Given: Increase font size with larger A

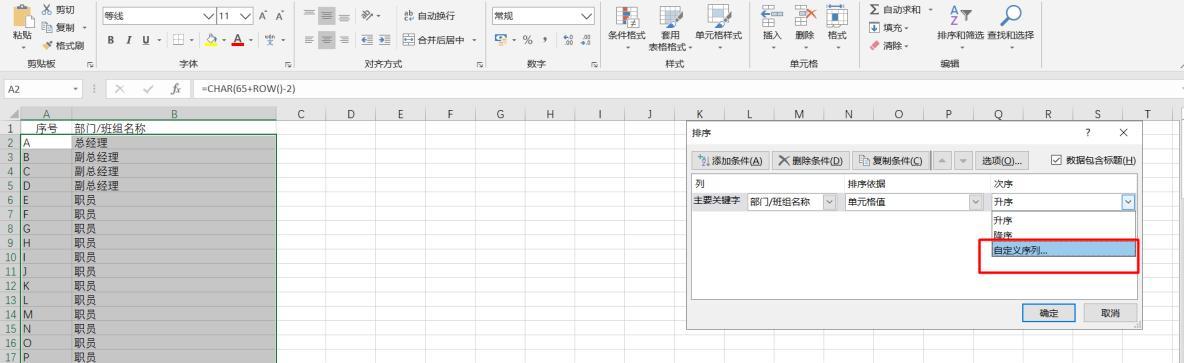Looking at the screenshot, I should coord(263,16).
